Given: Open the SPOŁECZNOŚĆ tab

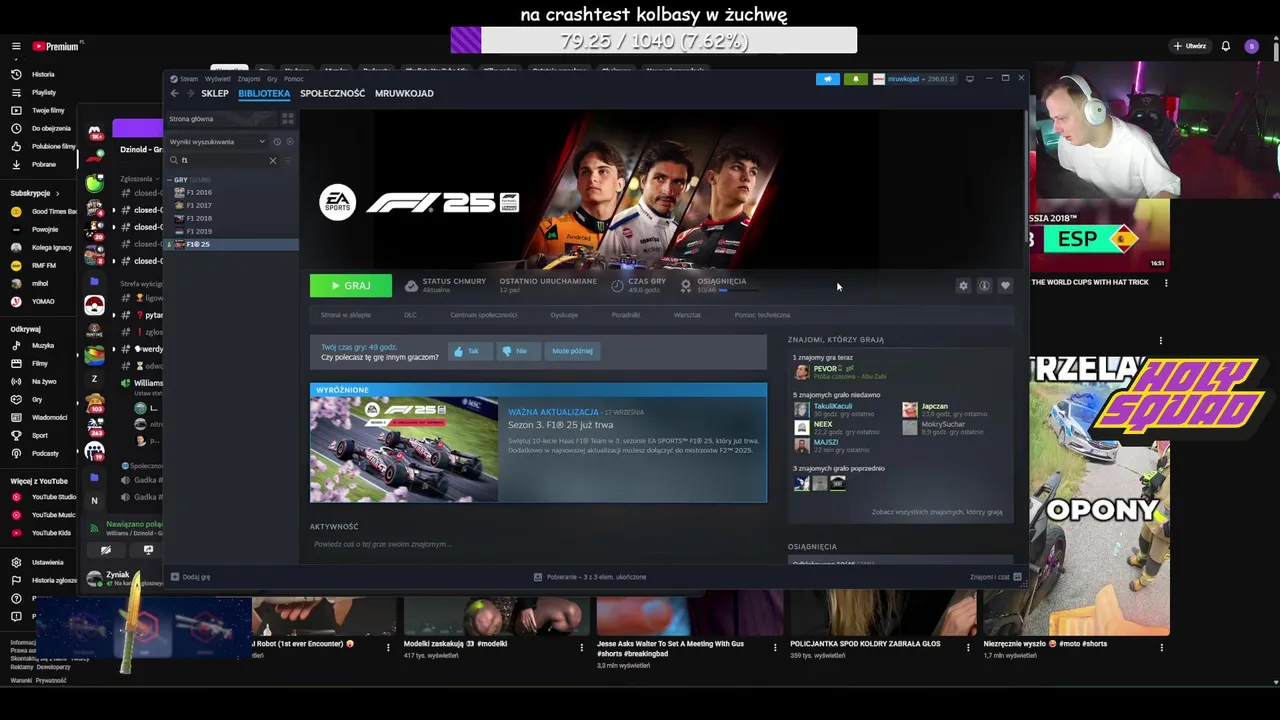Looking at the screenshot, I should tap(333, 93).
